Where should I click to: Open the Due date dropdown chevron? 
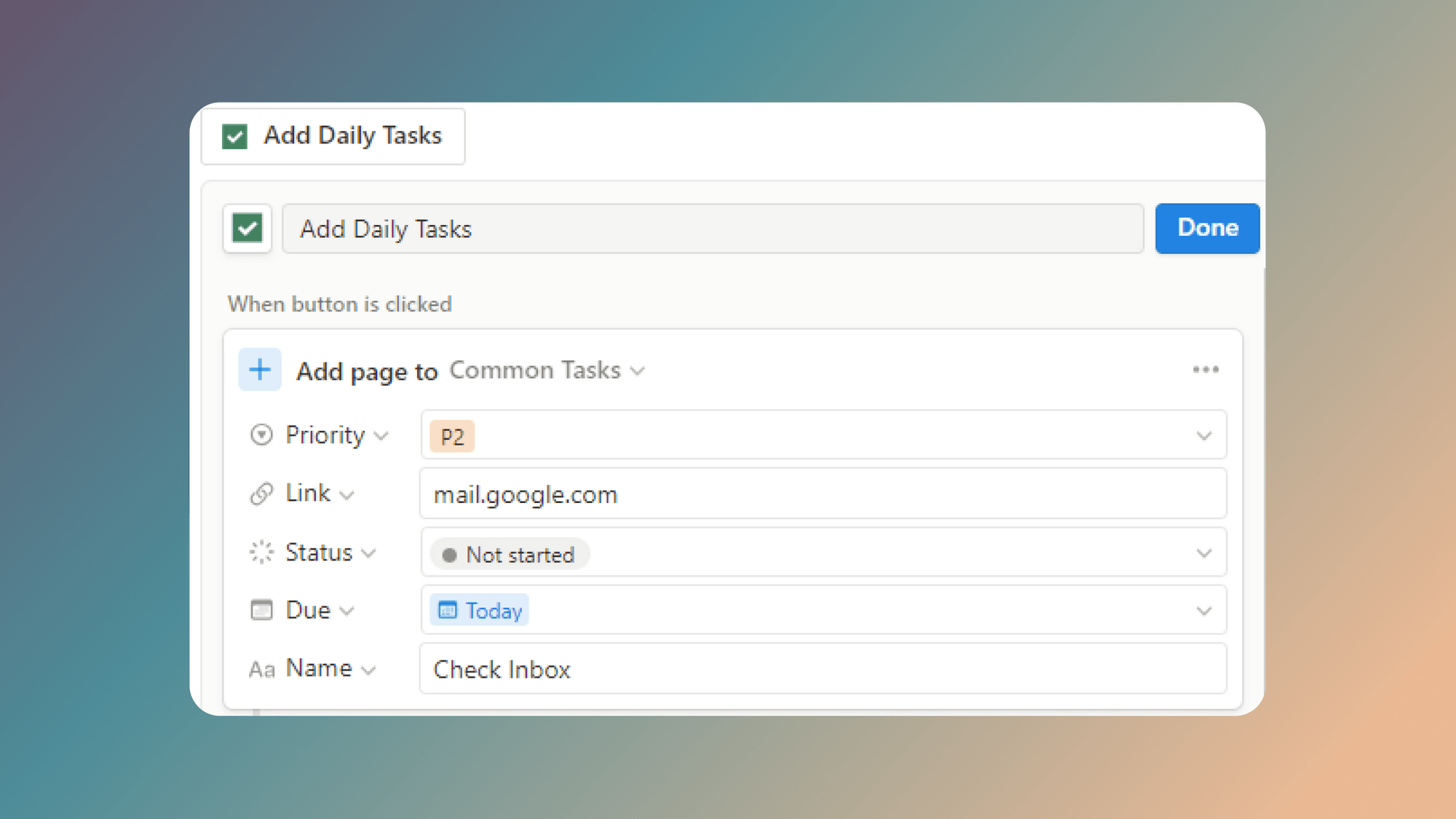pyautogui.click(x=1204, y=610)
